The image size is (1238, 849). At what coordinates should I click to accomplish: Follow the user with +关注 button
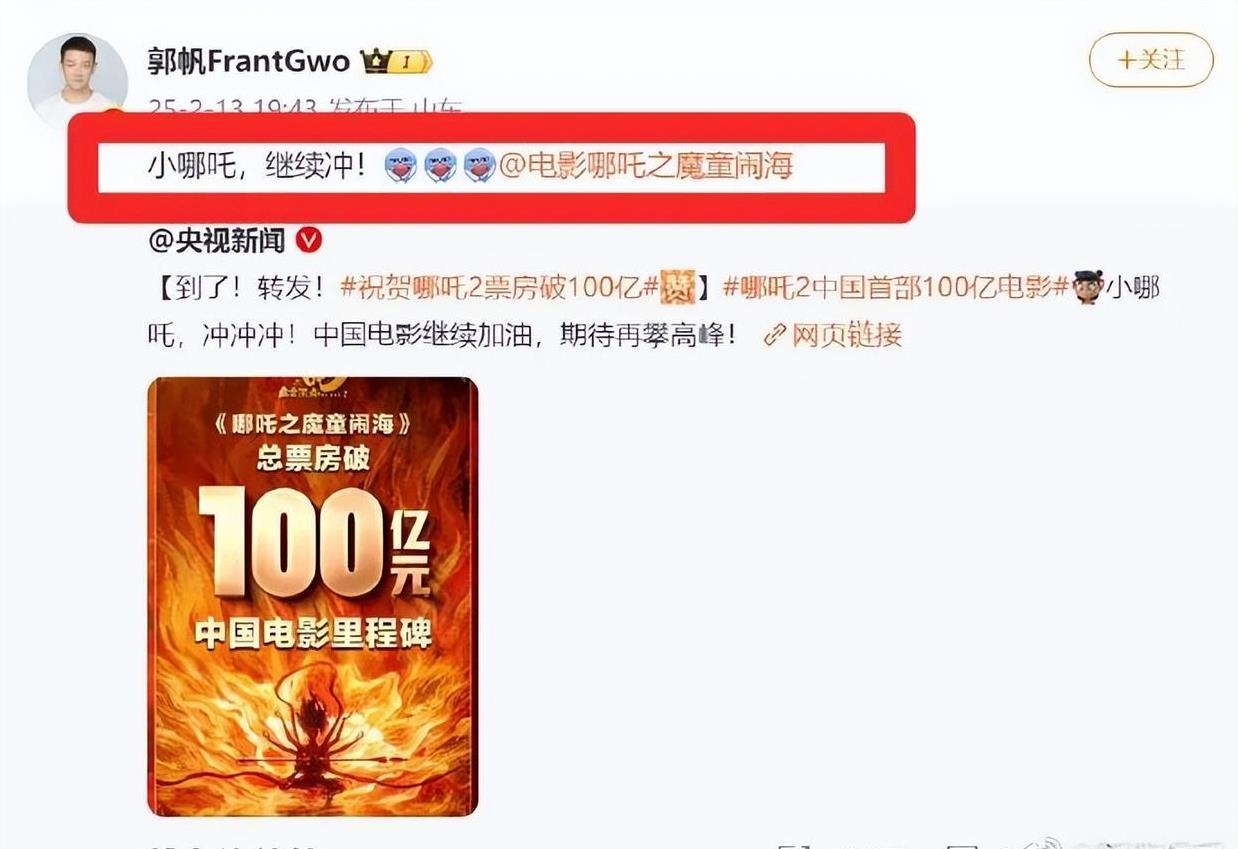coord(1151,60)
